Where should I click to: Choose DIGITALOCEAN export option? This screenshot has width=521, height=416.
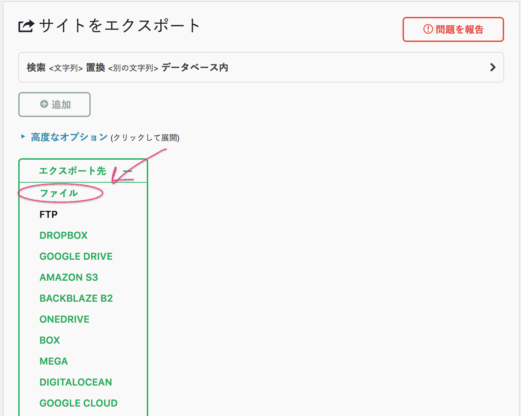(x=76, y=382)
